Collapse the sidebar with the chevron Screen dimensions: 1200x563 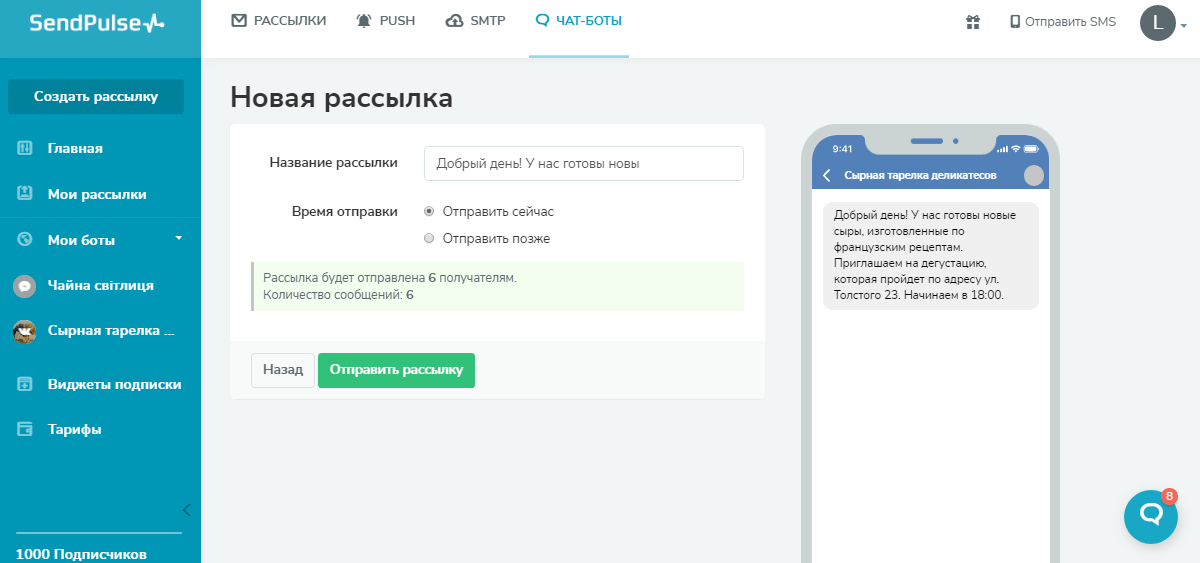click(186, 510)
